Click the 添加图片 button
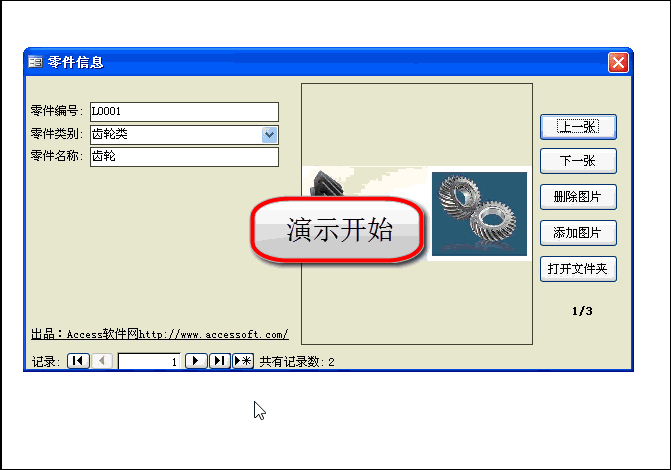This screenshot has height=470, width=671. pos(578,233)
